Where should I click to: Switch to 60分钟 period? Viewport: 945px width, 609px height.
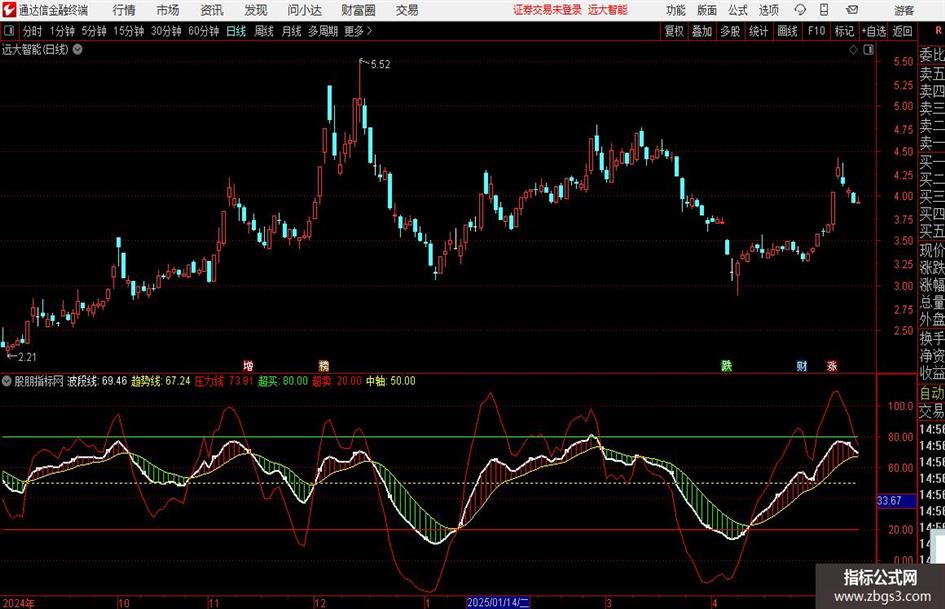[203, 31]
